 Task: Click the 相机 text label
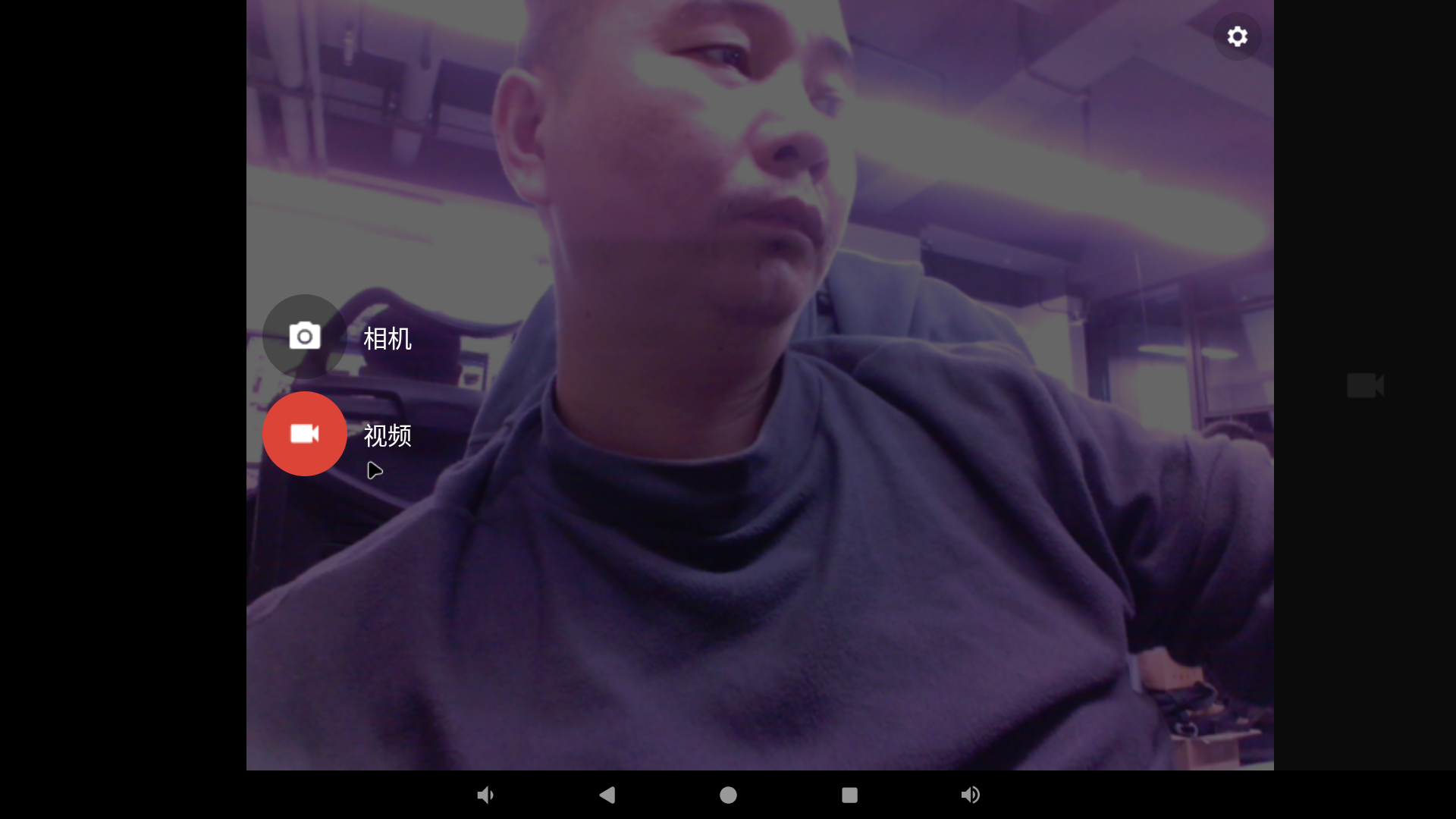388,338
